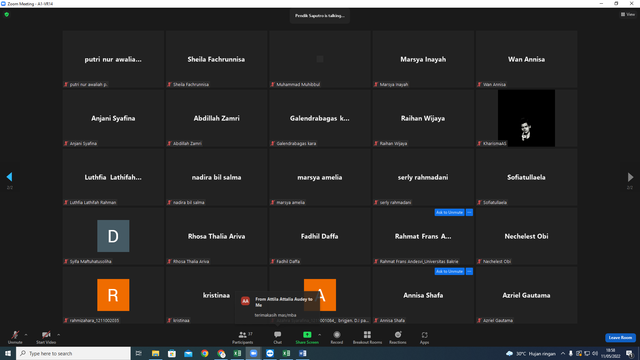
Task: Open Microsoft Store from taskbar
Action: [x=172, y=353]
